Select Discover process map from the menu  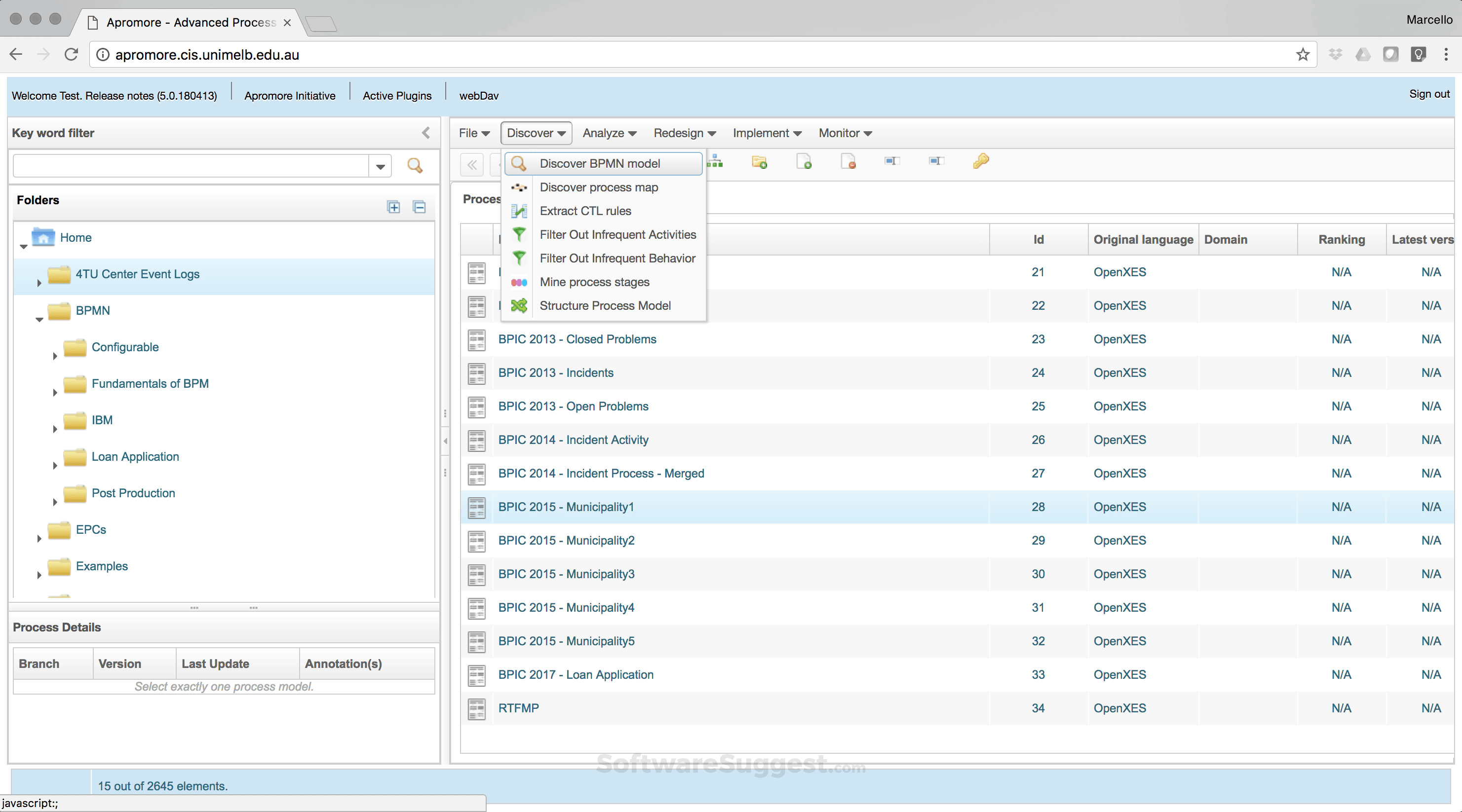pyautogui.click(x=599, y=187)
